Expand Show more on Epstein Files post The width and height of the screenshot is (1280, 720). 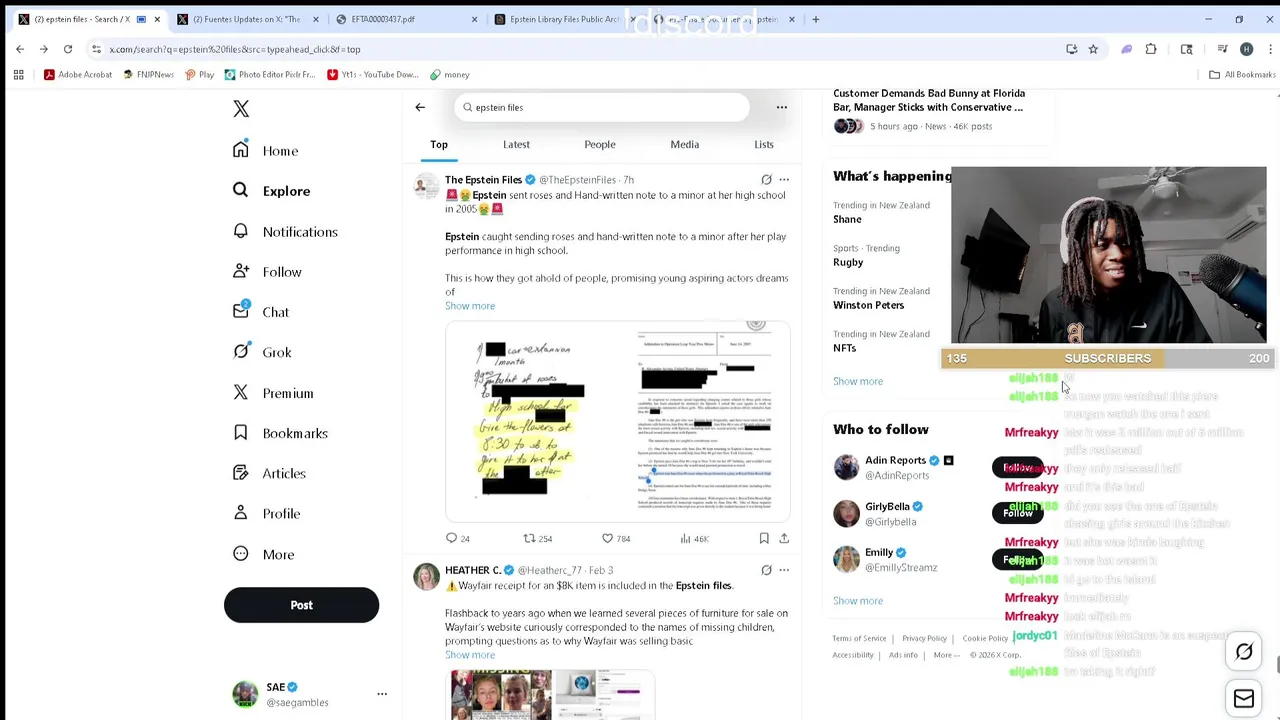click(470, 306)
